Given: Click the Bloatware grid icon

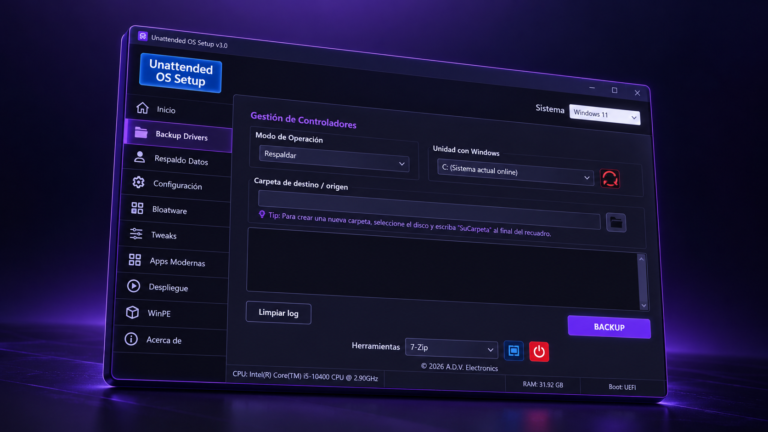Looking at the screenshot, I should point(137,208).
